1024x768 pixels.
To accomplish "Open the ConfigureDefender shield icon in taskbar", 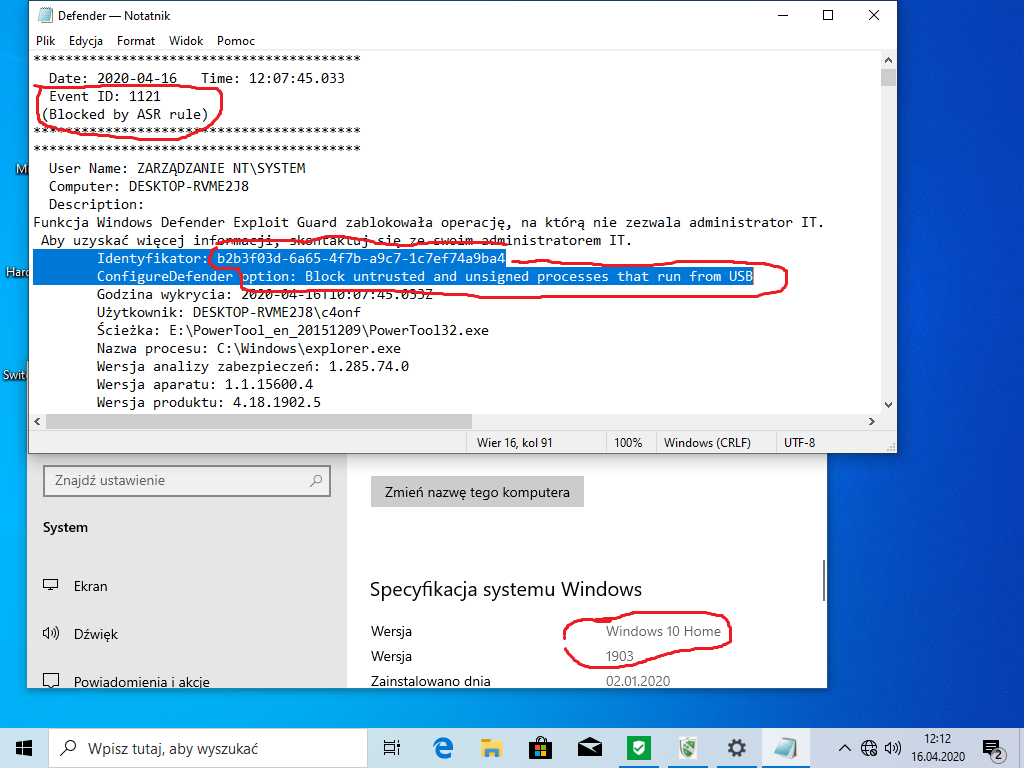I will point(687,748).
